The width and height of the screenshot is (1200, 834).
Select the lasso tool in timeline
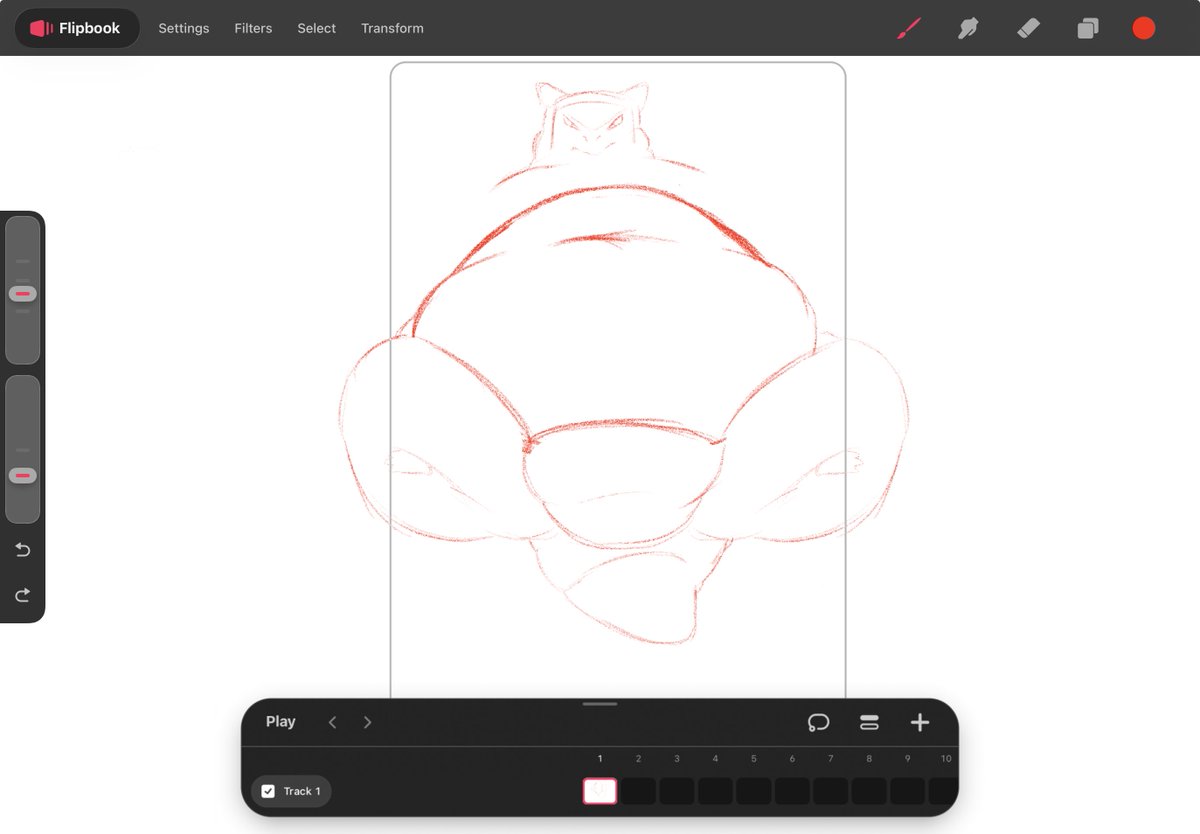(819, 722)
